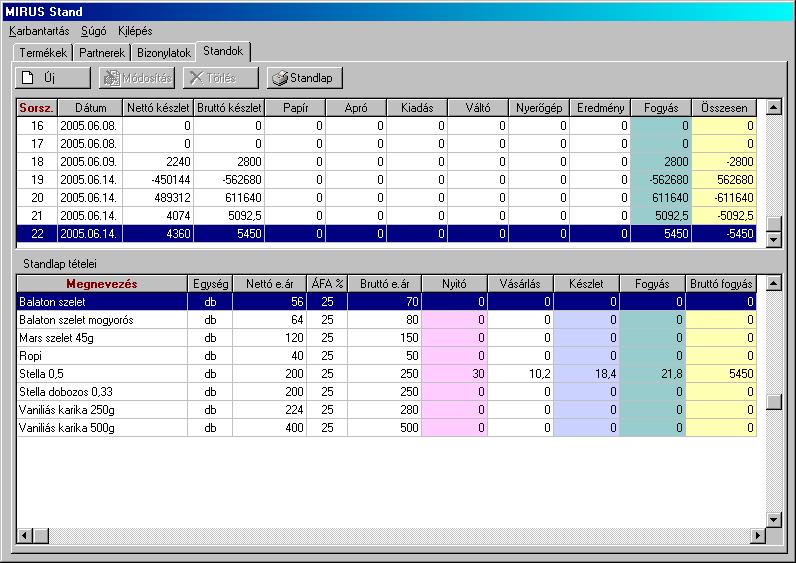The image size is (796, 563).
Task: Click items table scroll up arrow
Action: 774,283
